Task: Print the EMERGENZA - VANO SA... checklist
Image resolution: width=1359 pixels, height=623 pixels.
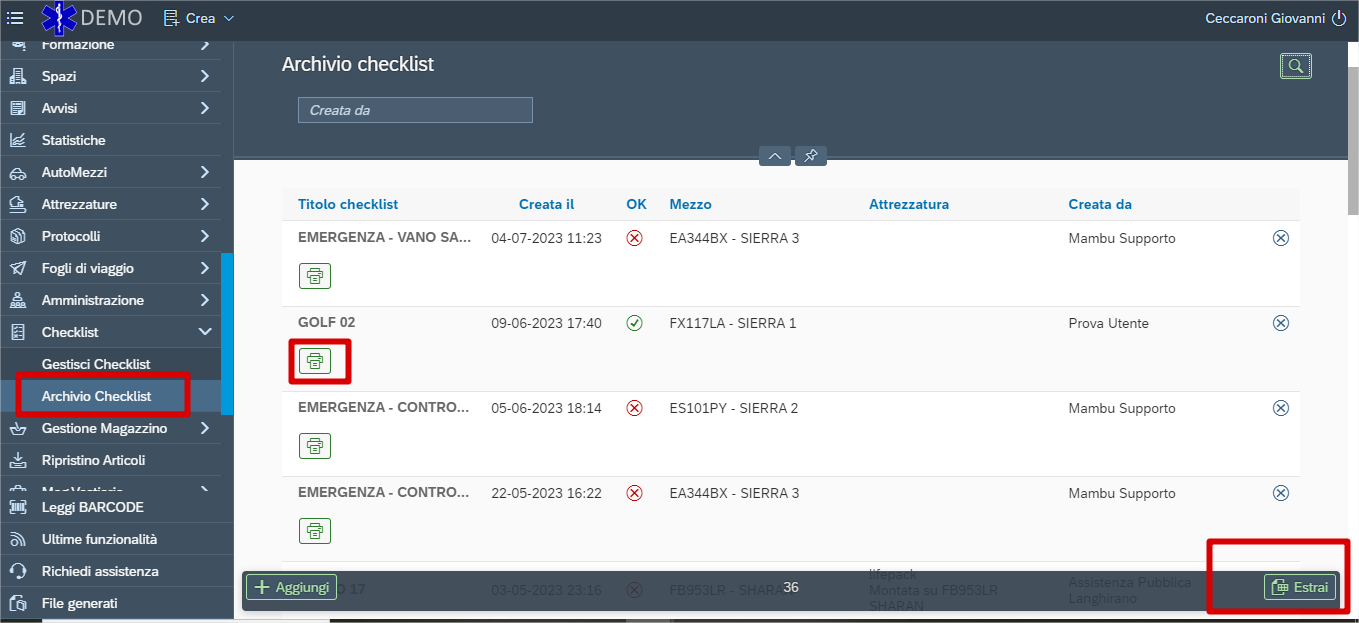Action: pyautogui.click(x=315, y=276)
